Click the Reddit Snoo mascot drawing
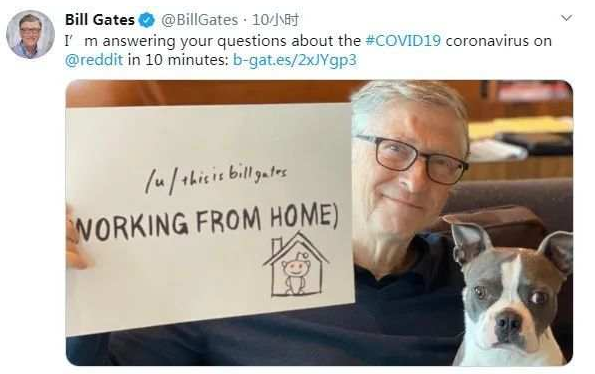 coord(295,272)
